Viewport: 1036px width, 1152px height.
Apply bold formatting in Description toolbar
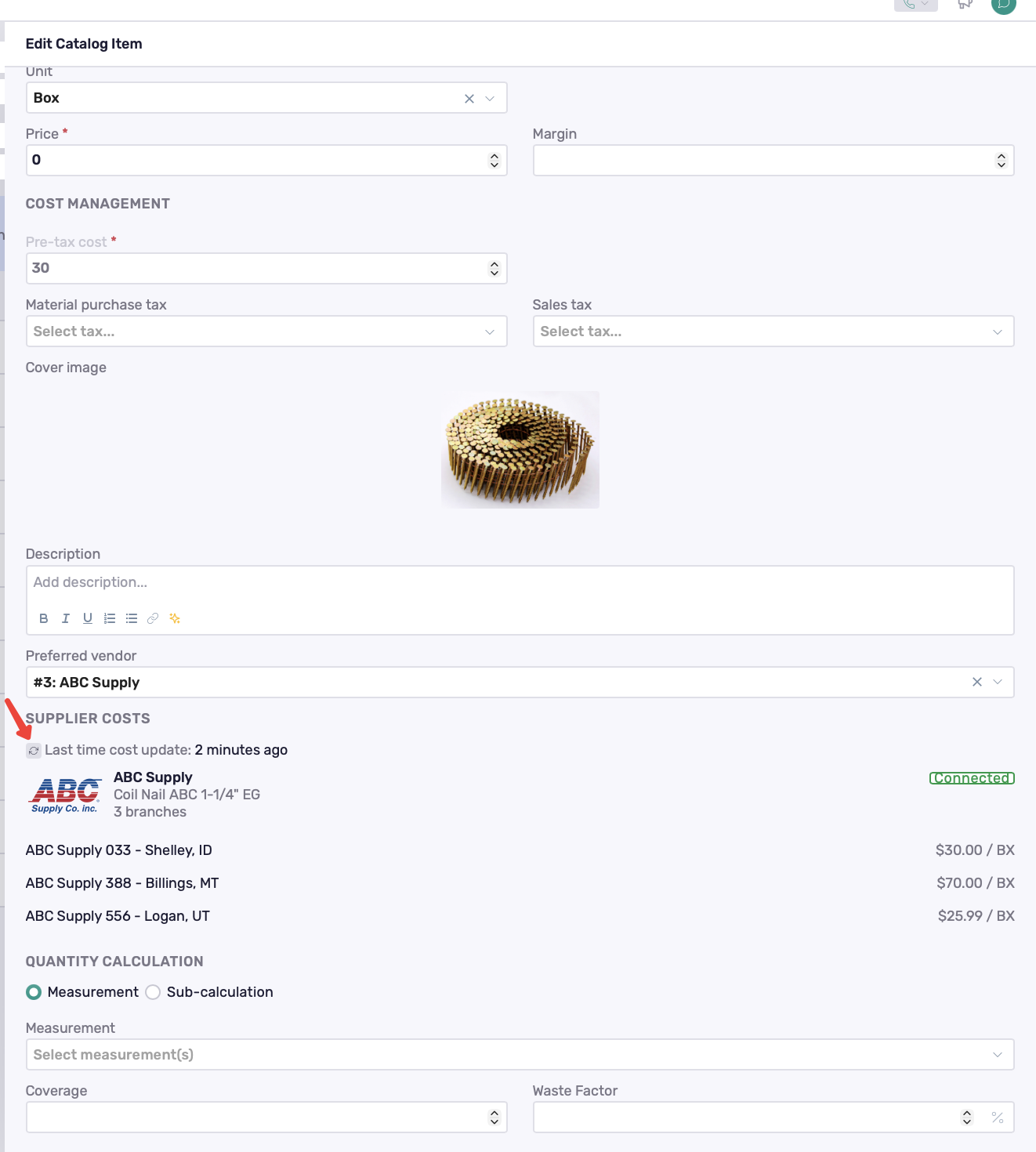44,618
